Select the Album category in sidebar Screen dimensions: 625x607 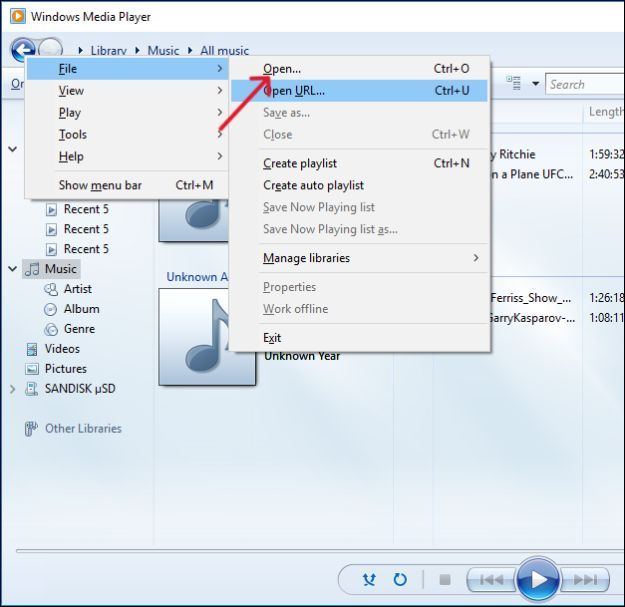81,309
